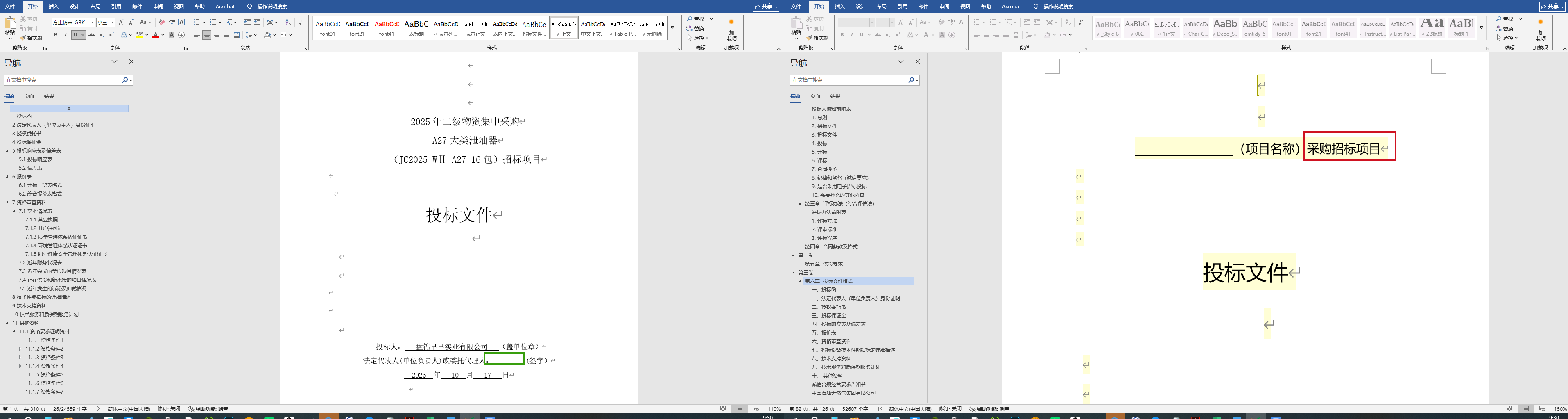This screenshot has height=419, width=1568.
Task: Open the 审阅 tab in the right window
Action: click(944, 7)
